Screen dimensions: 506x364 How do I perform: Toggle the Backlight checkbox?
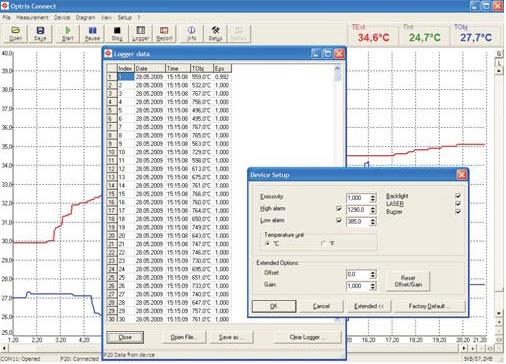tap(458, 196)
